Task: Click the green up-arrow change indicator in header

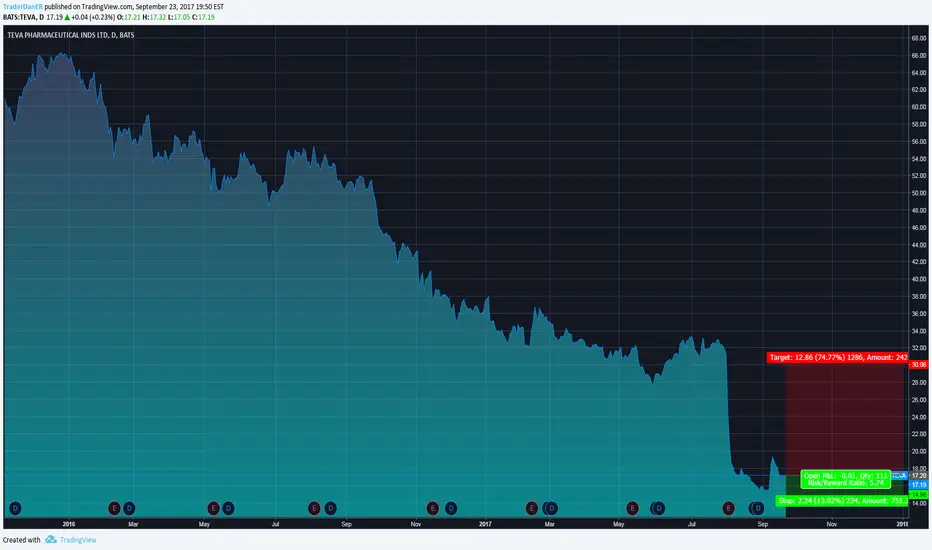Action: point(67,17)
